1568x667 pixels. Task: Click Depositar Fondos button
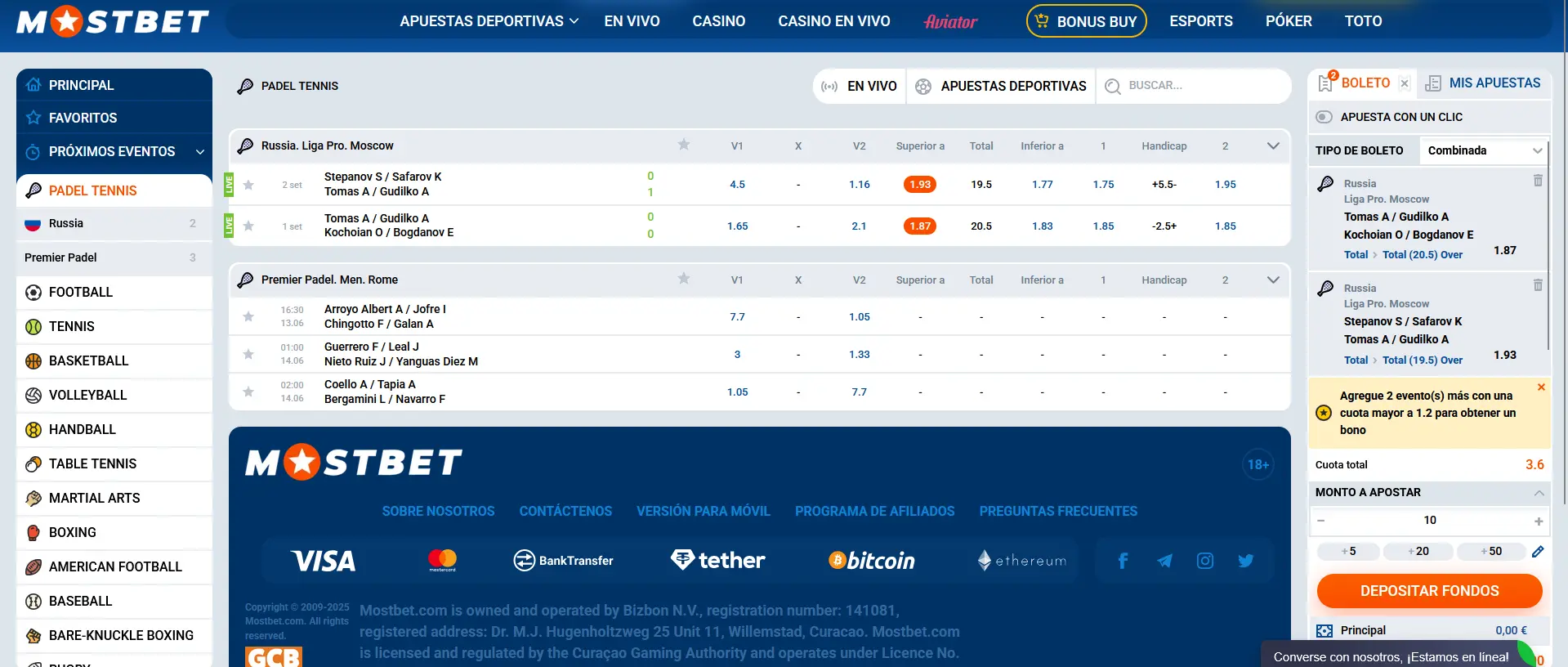pos(1429,591)
